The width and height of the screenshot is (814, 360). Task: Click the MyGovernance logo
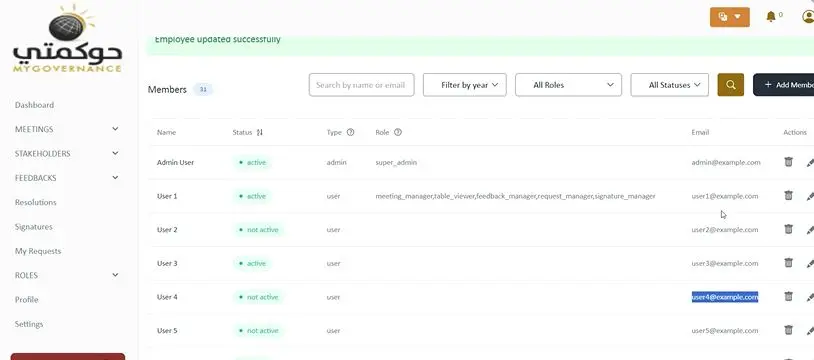tap(67, 38)
